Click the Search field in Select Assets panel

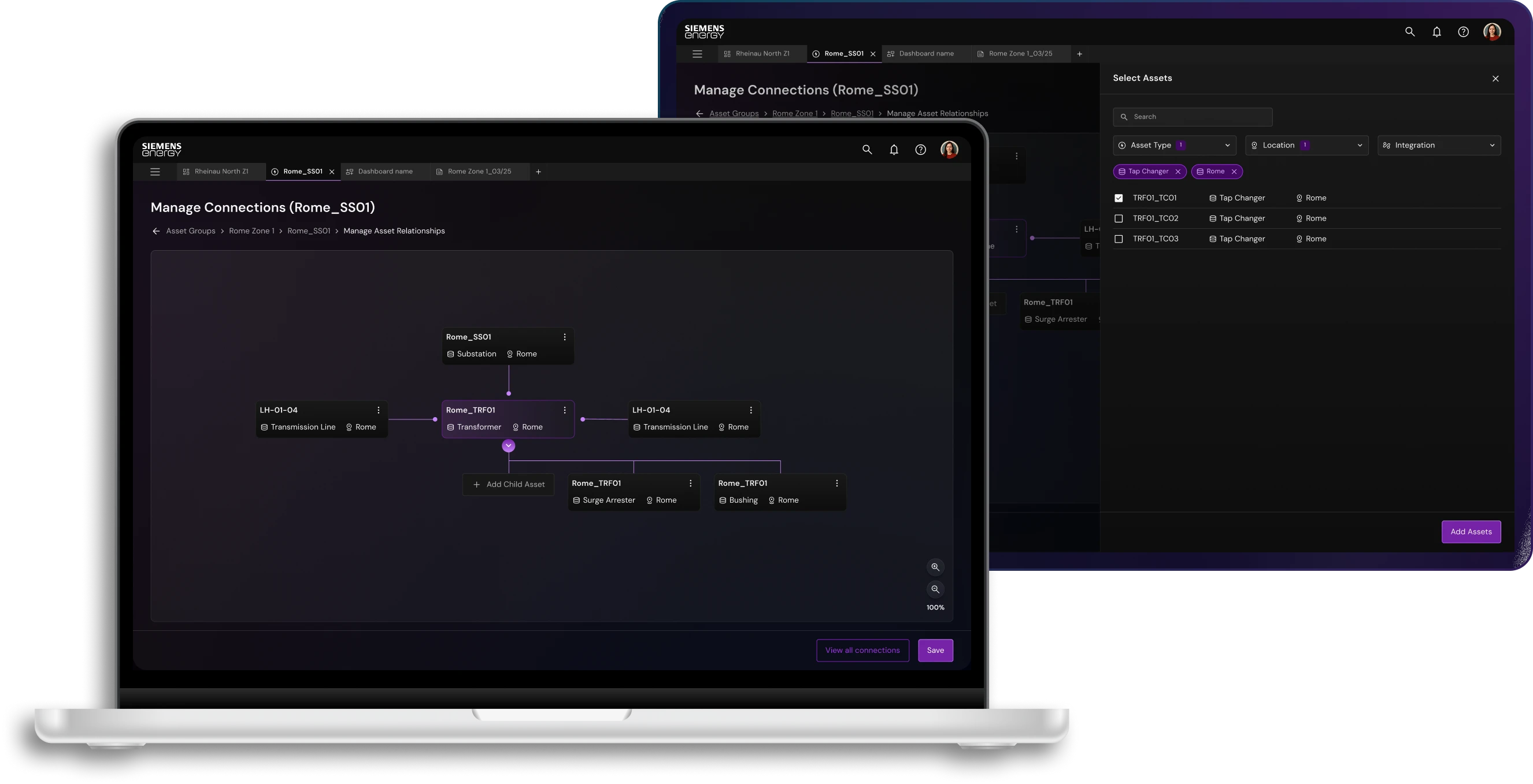coord(1192,117)
